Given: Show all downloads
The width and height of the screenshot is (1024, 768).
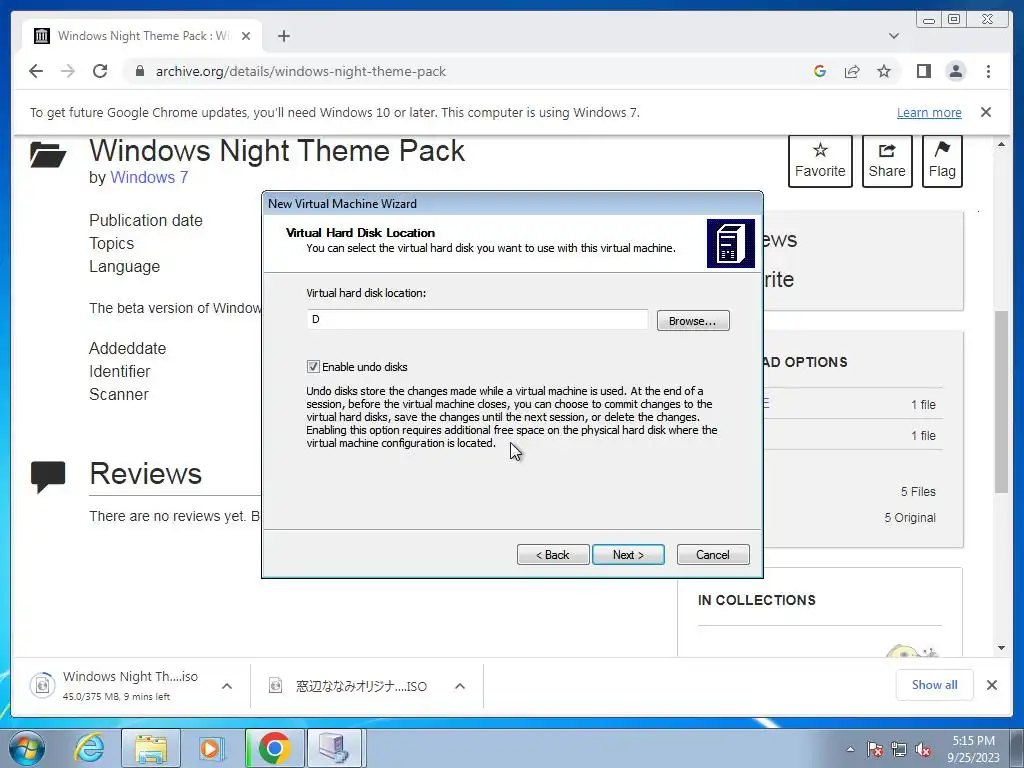Looking at the screenshot, I should [x=935, y=684].
